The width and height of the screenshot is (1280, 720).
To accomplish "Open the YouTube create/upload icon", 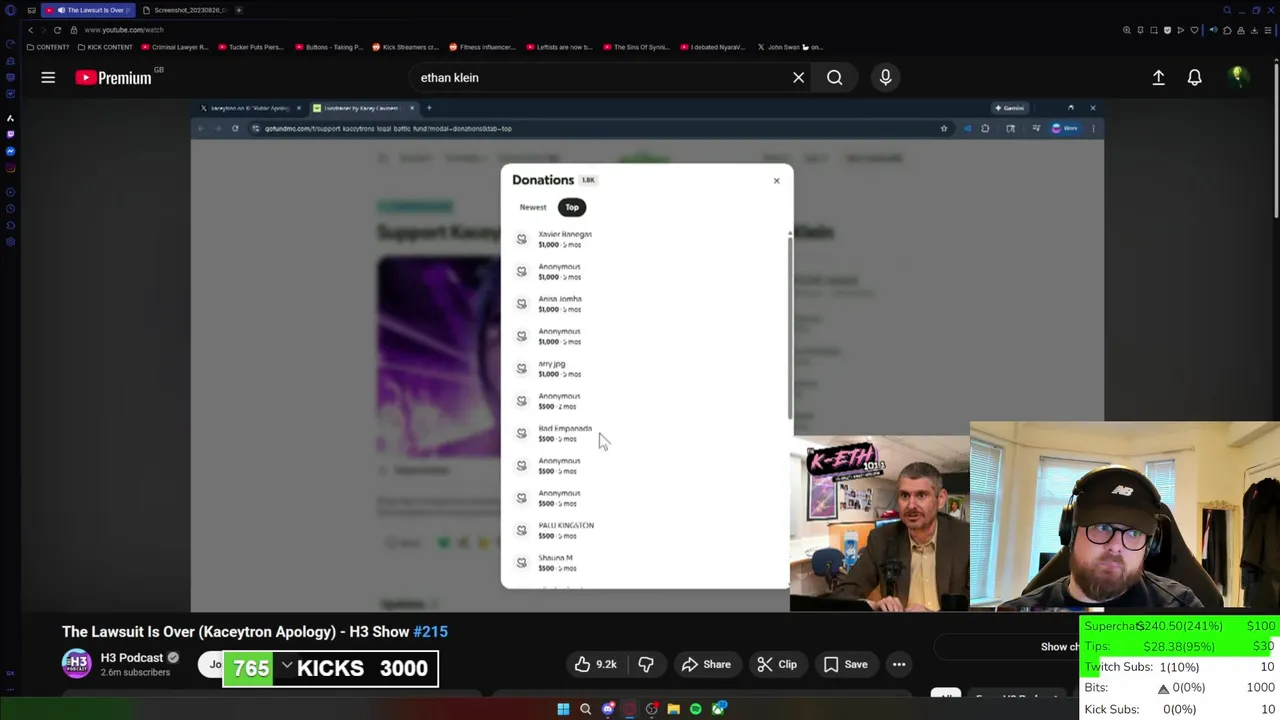I will click(x=1158, y=77).
